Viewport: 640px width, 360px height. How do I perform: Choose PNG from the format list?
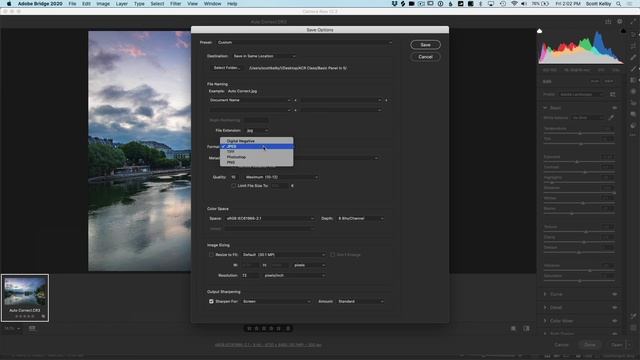pos(257,162)
